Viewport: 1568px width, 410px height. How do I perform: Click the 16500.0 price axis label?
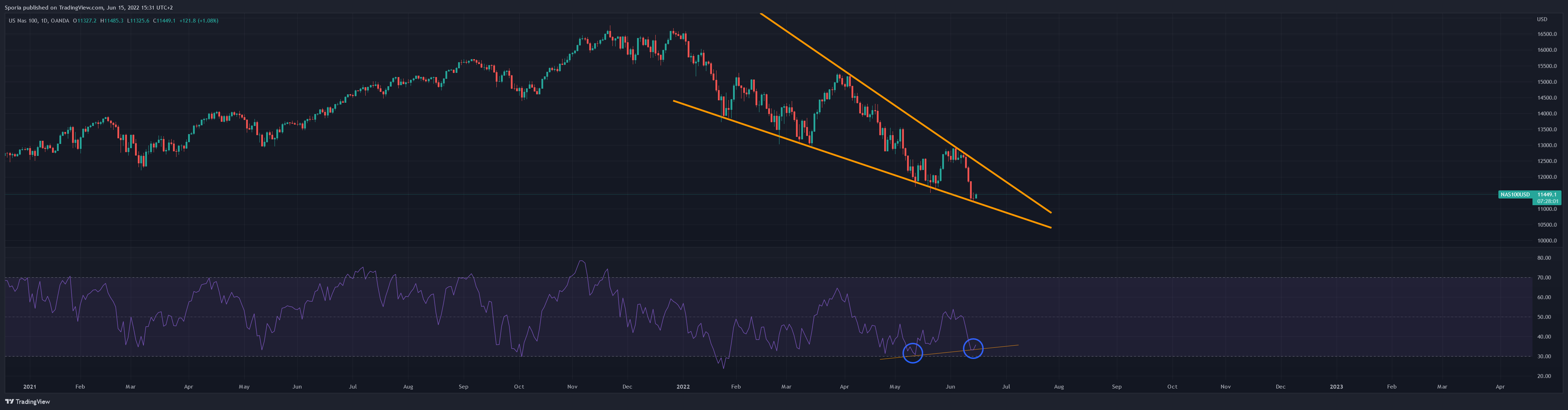click(1547, 34)
